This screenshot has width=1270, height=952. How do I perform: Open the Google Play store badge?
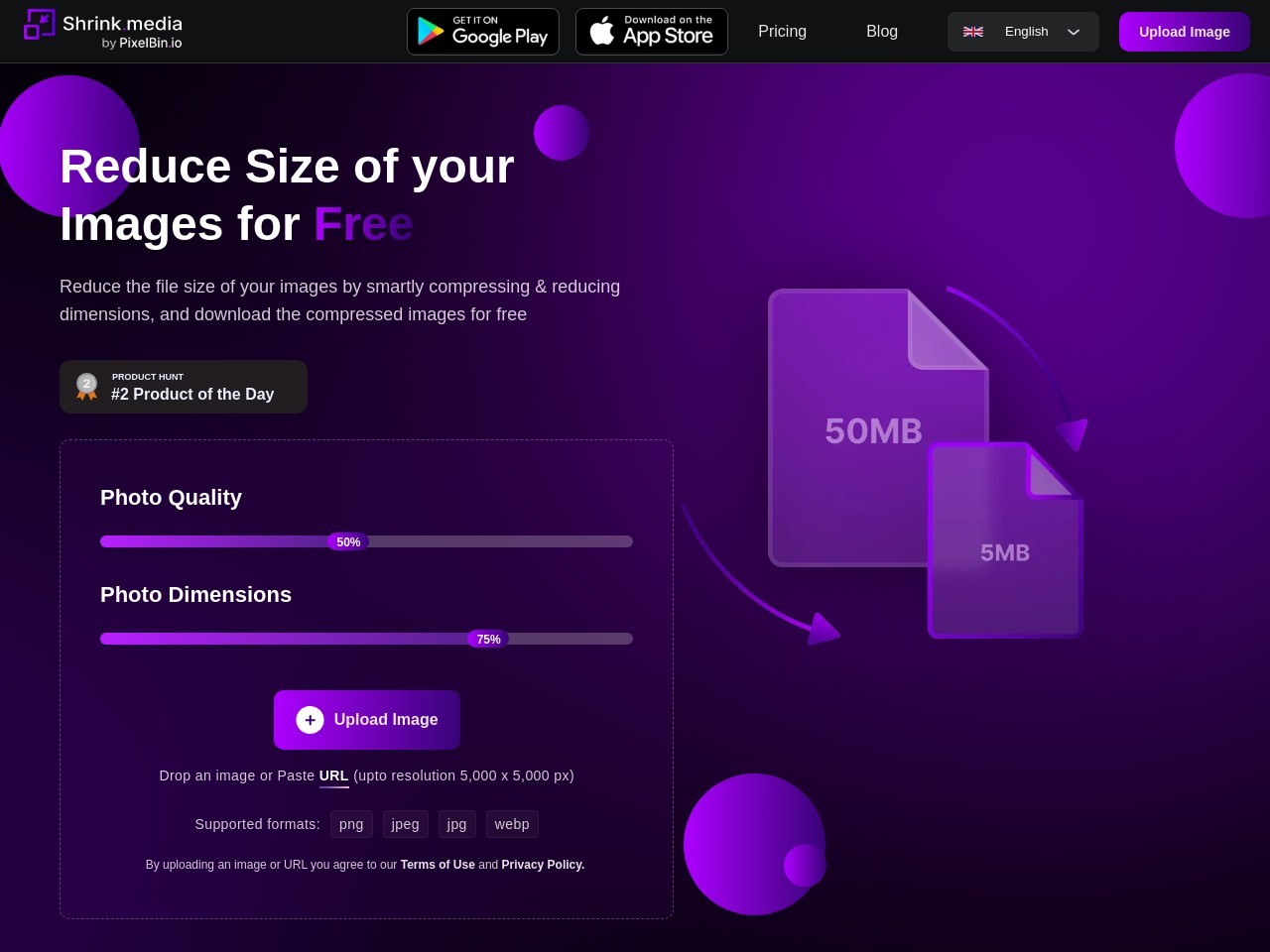point(483,32)
